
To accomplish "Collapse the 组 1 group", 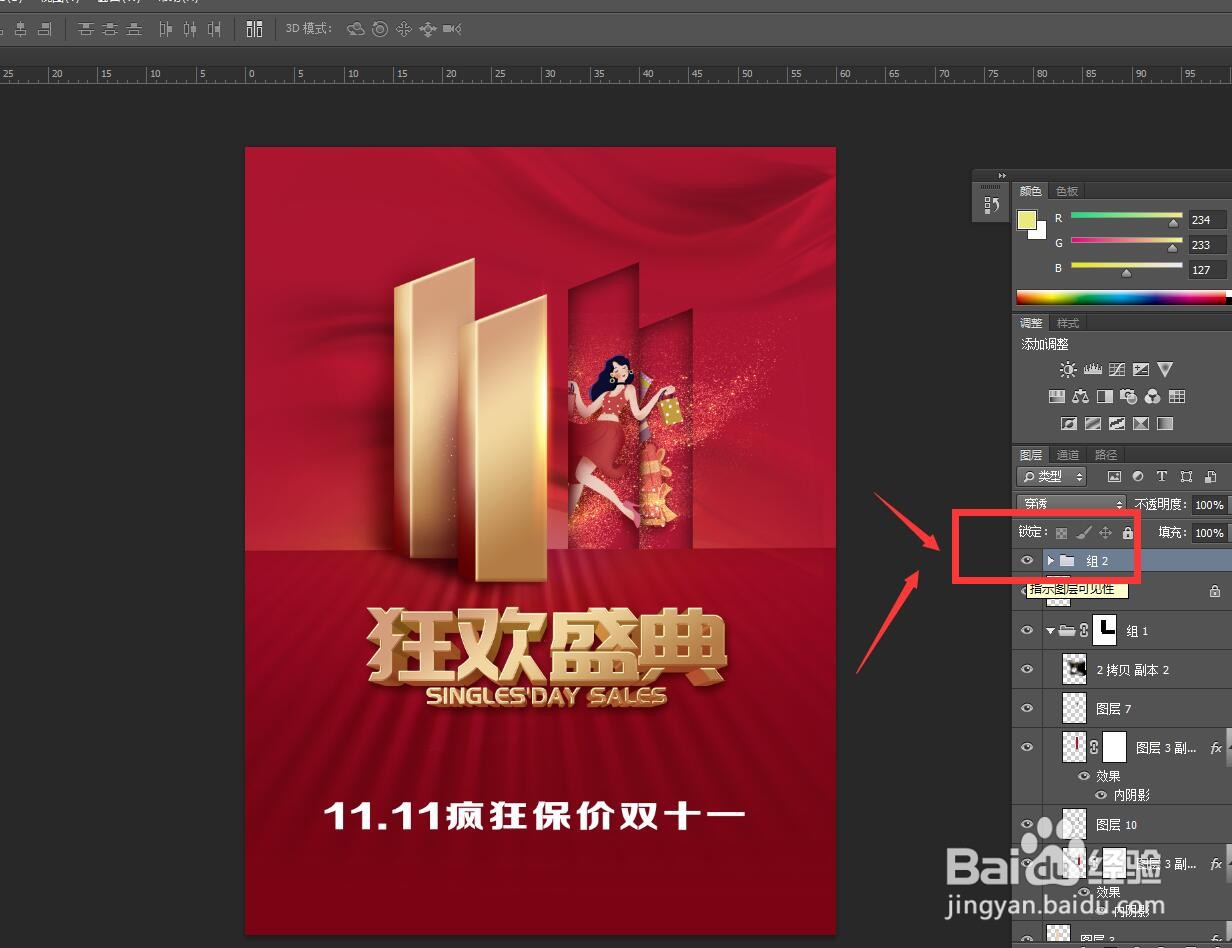I will tap(1048, 630).
